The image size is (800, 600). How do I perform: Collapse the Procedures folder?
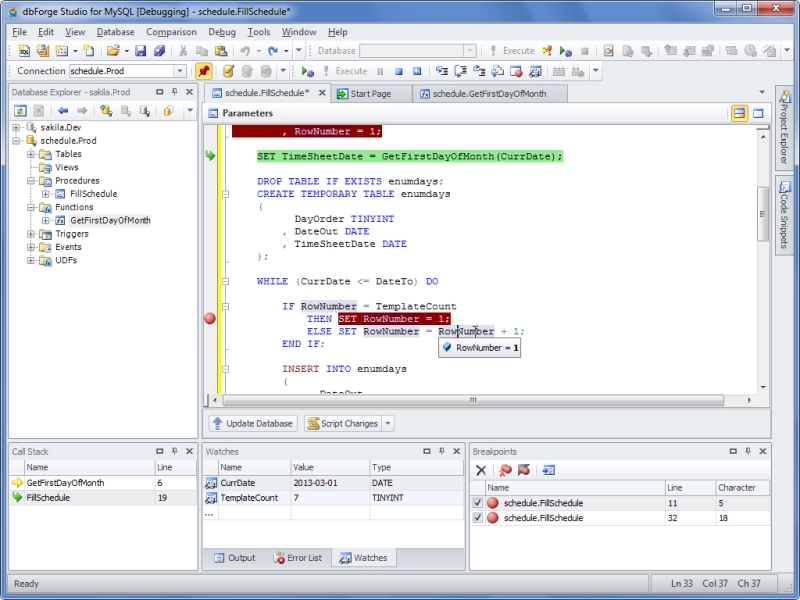click(x=31, y=180)
